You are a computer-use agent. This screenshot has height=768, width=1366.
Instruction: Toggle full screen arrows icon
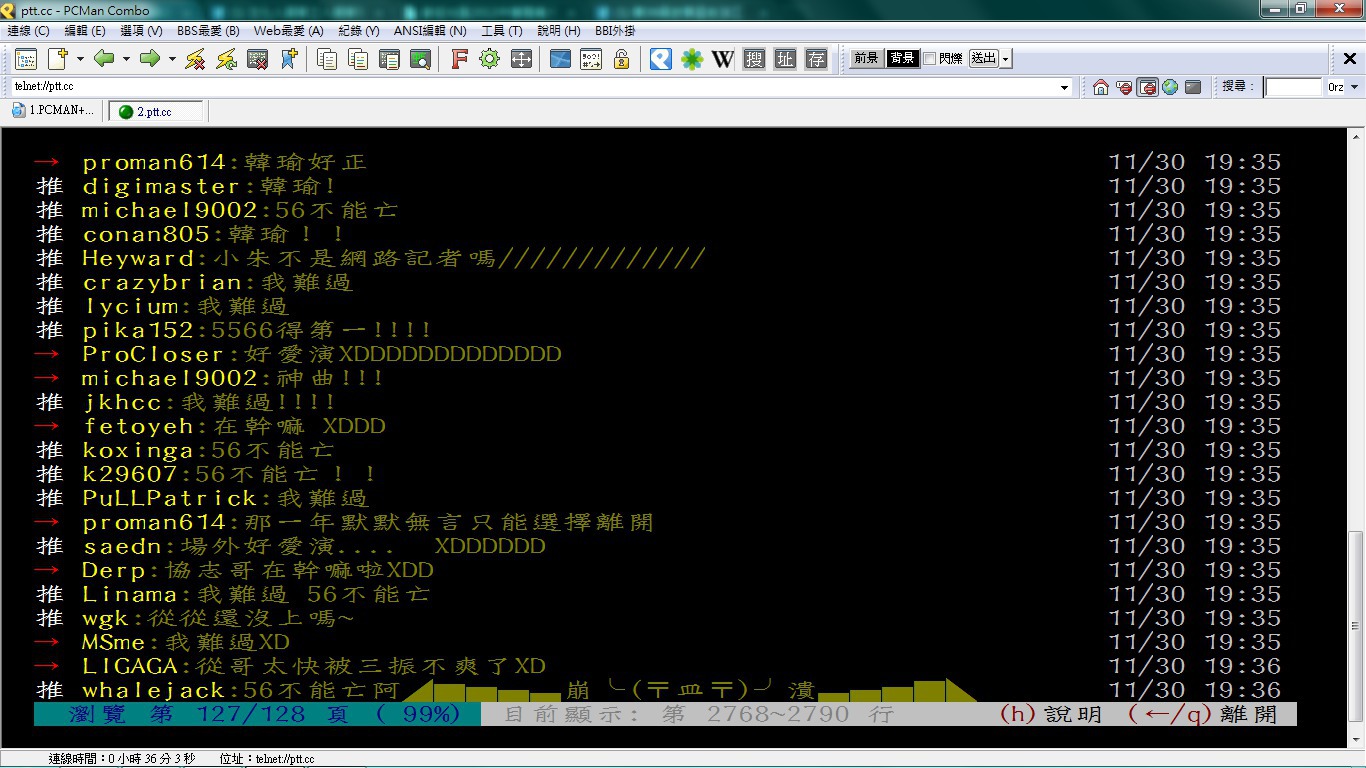(520, 59)
